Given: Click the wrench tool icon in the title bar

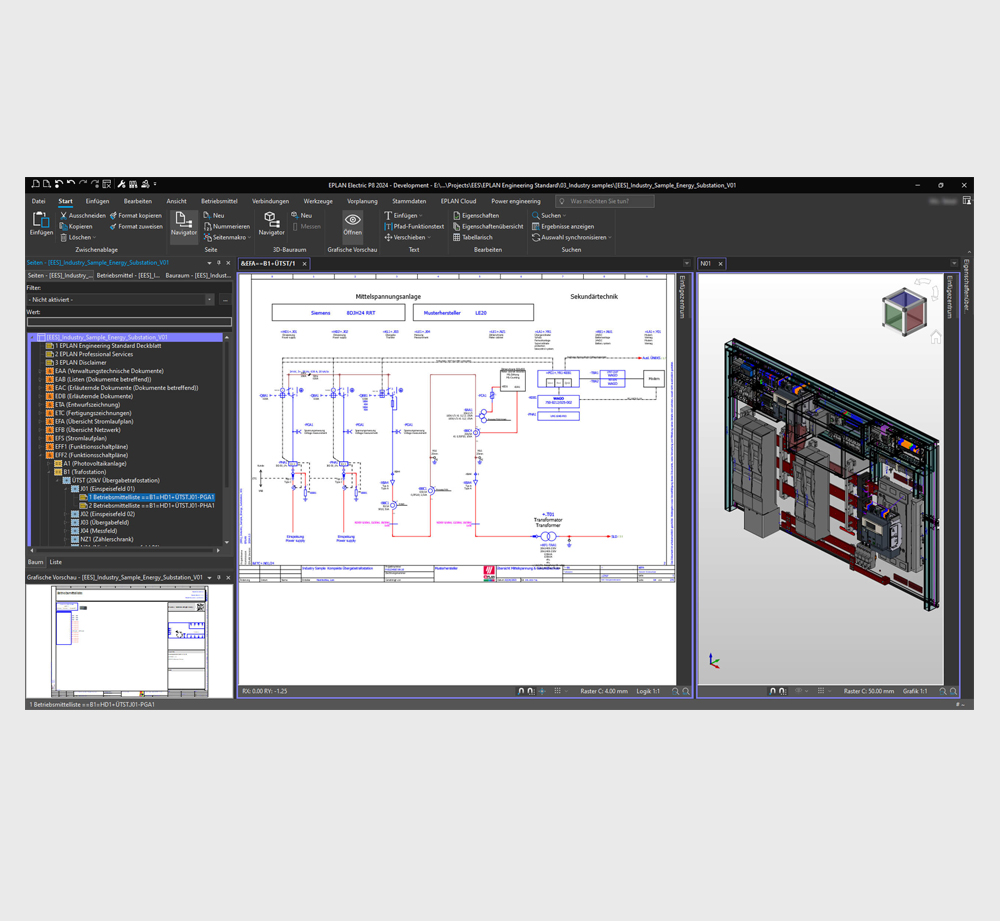Looking at the screenshot, I should pyautogui.click(x=121, y=184).
